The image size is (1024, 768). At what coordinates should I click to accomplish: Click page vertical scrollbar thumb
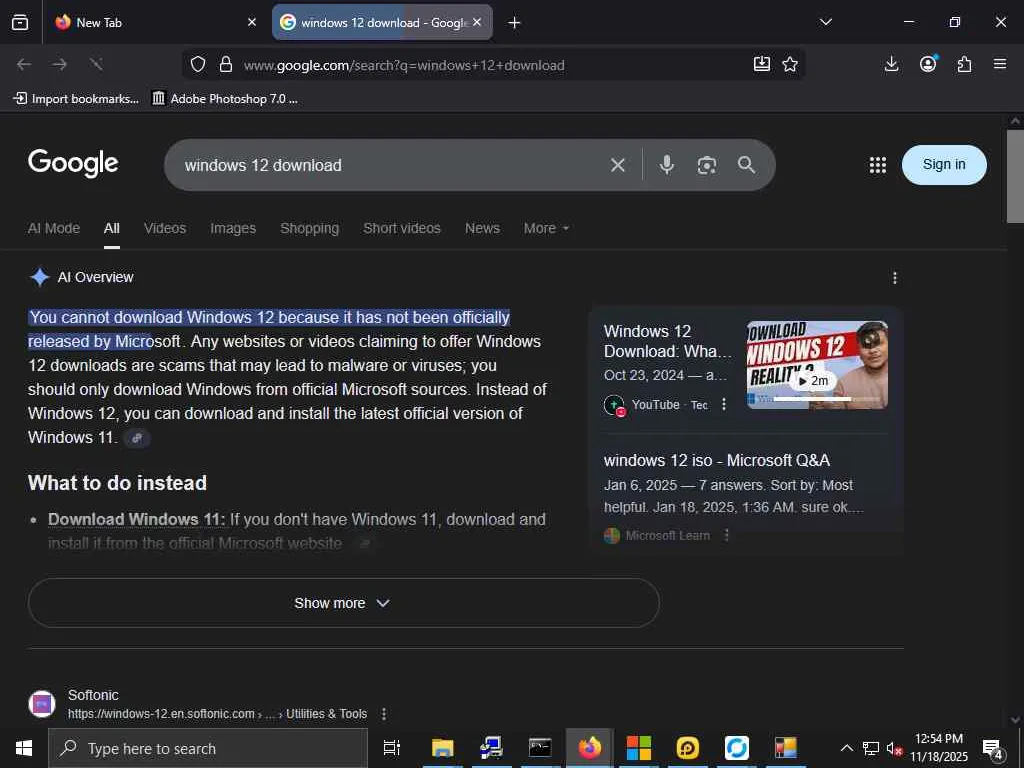coord(1015,176)
